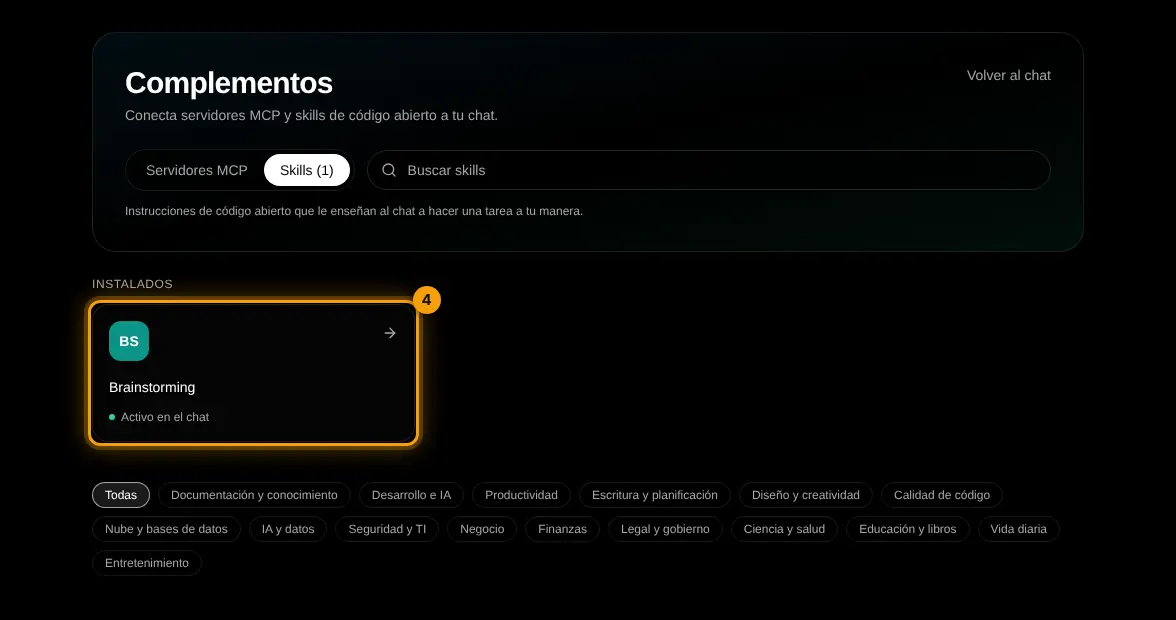
Task: Select the IA y datos category
Action: pos(288,529)
